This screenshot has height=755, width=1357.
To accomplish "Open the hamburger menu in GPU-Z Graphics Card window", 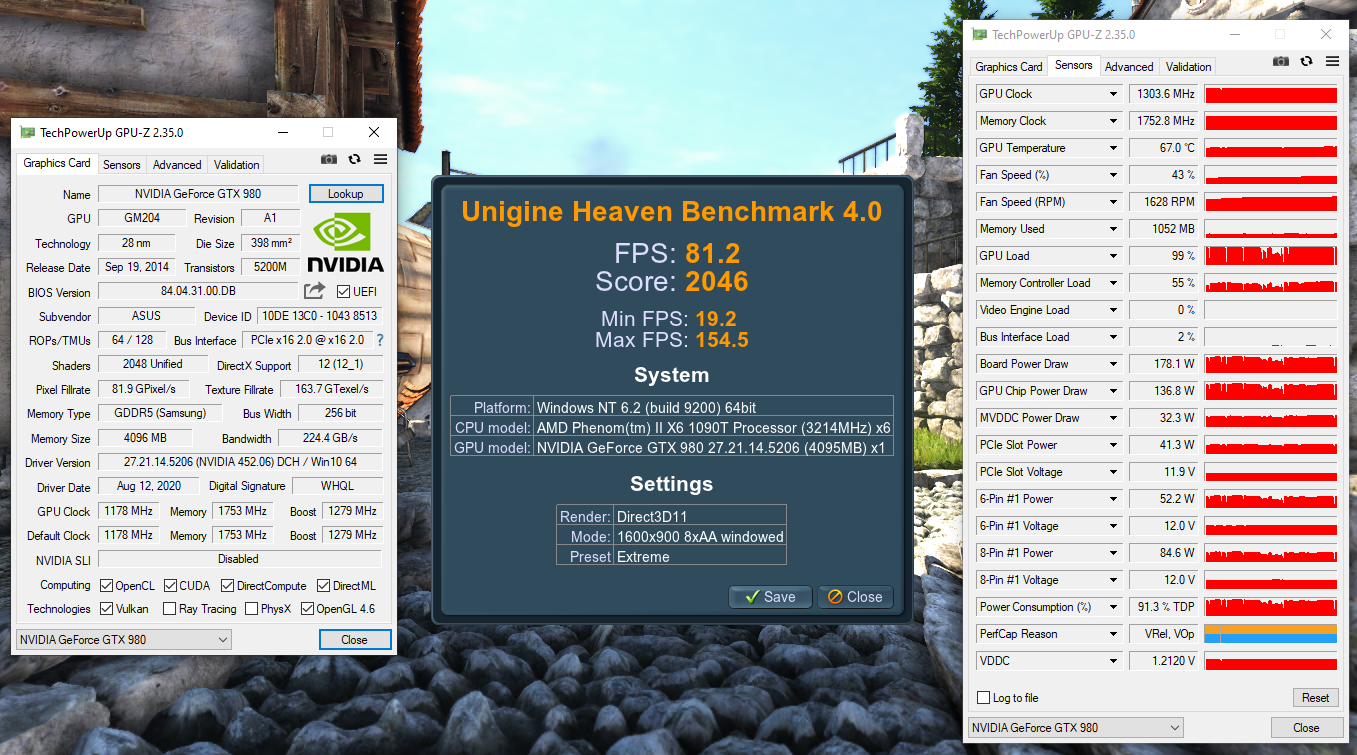I will click(x=380, y=159).
